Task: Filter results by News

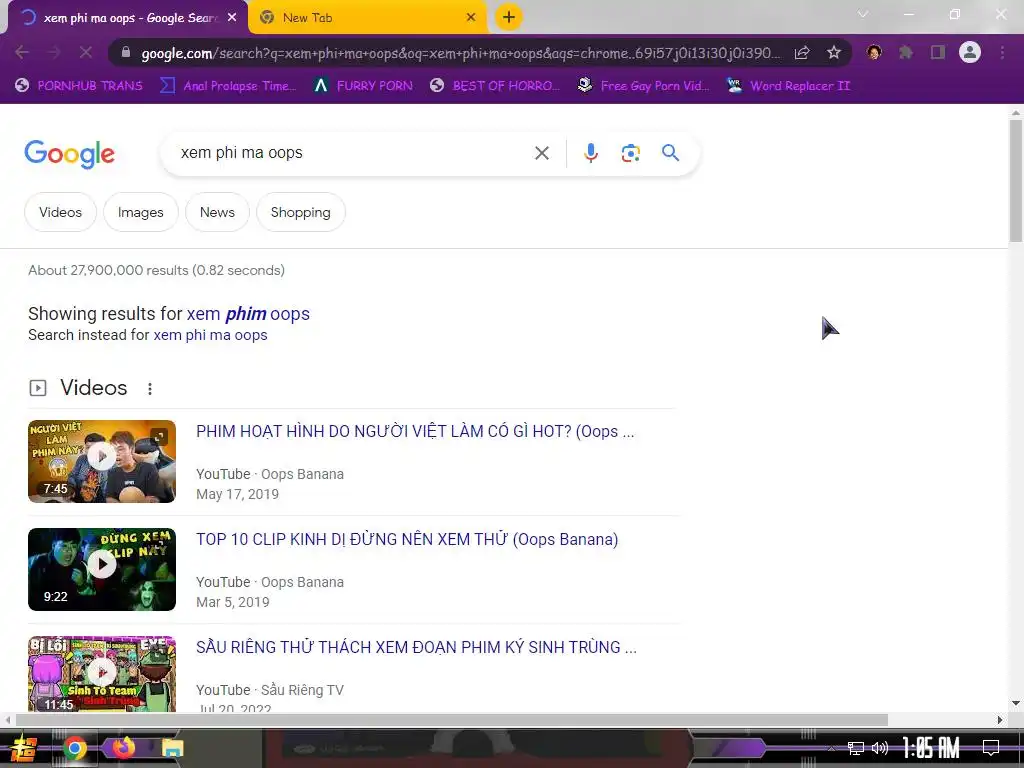Action: (217, 212)
